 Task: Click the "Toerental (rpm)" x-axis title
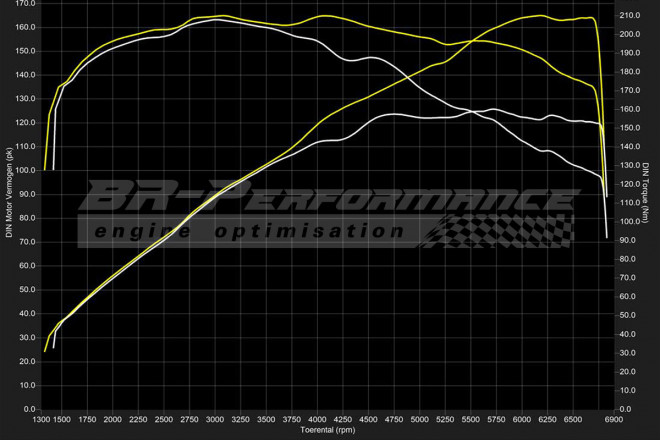coord(327,431)
